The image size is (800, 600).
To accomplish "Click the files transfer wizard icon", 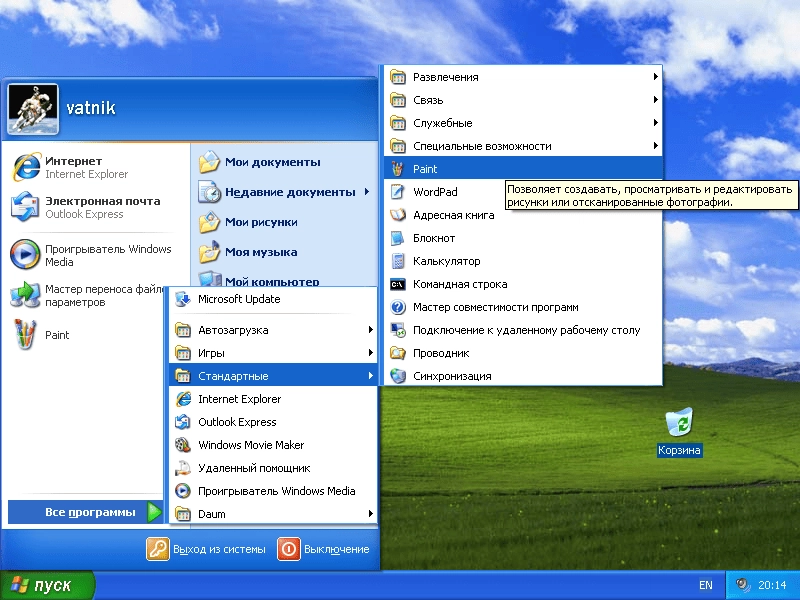I will pos(26,294).
